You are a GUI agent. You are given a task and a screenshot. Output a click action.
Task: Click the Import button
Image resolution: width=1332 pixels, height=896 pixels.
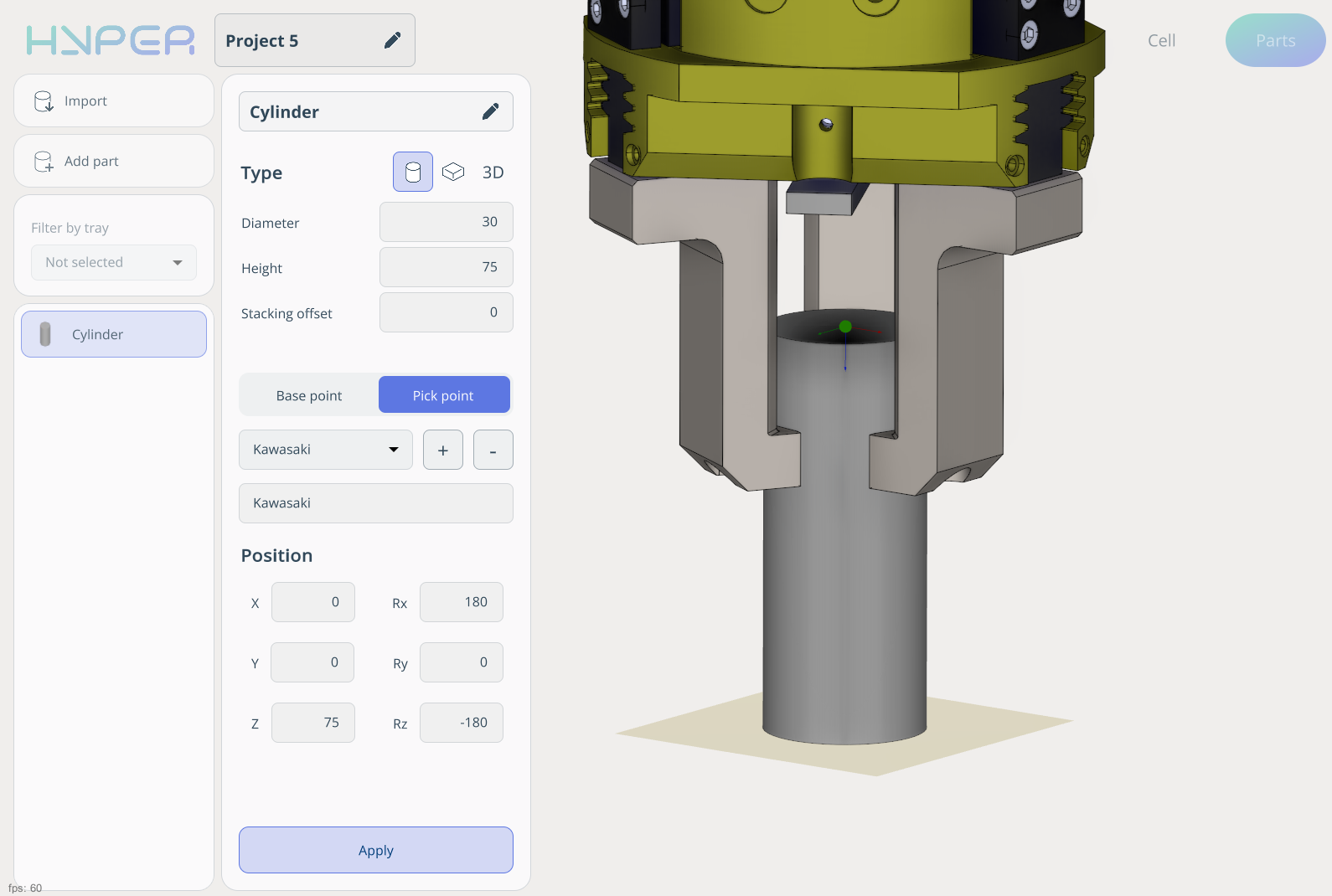(114, 100)
